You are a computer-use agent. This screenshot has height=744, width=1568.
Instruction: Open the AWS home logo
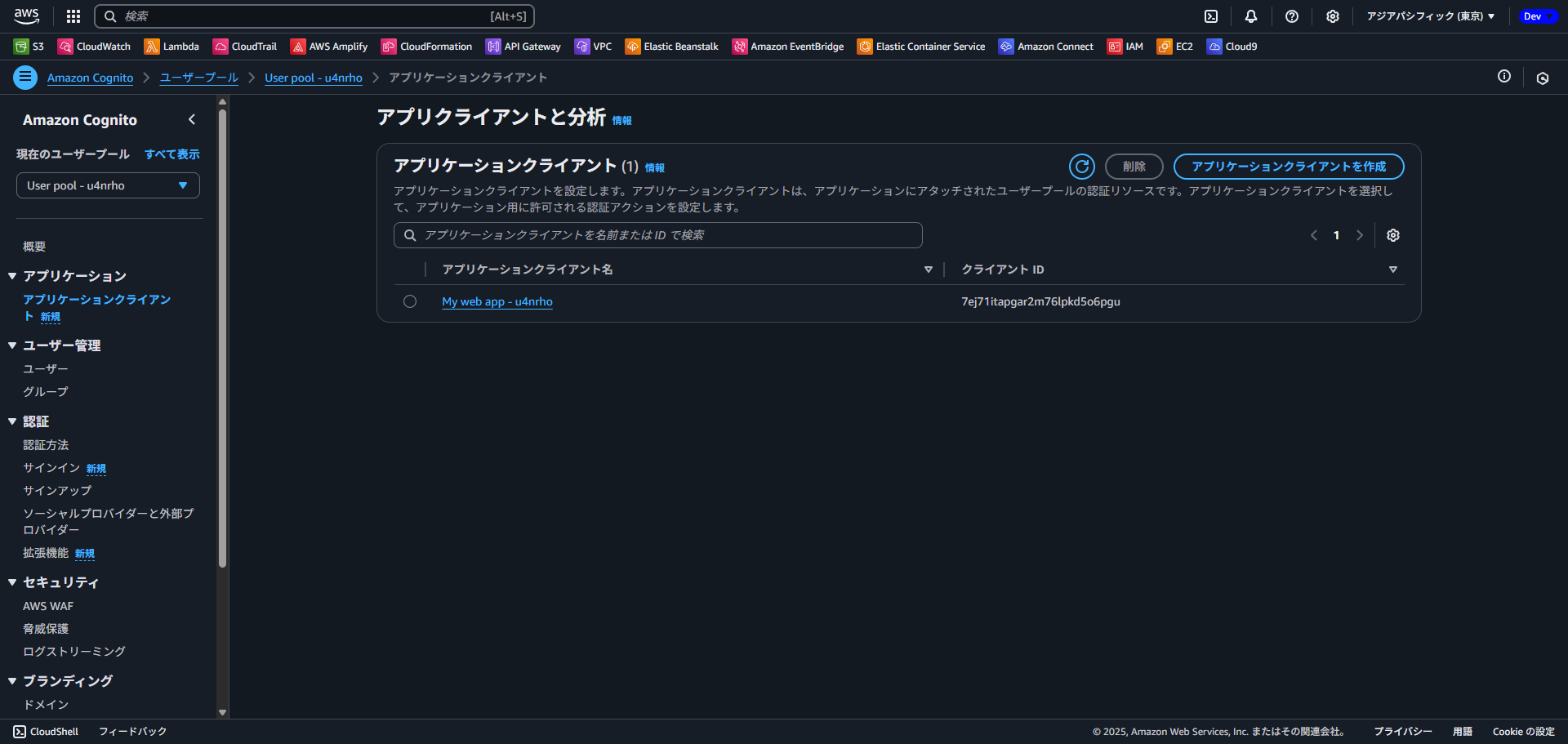pyautogui.click(x=26, y=16)
